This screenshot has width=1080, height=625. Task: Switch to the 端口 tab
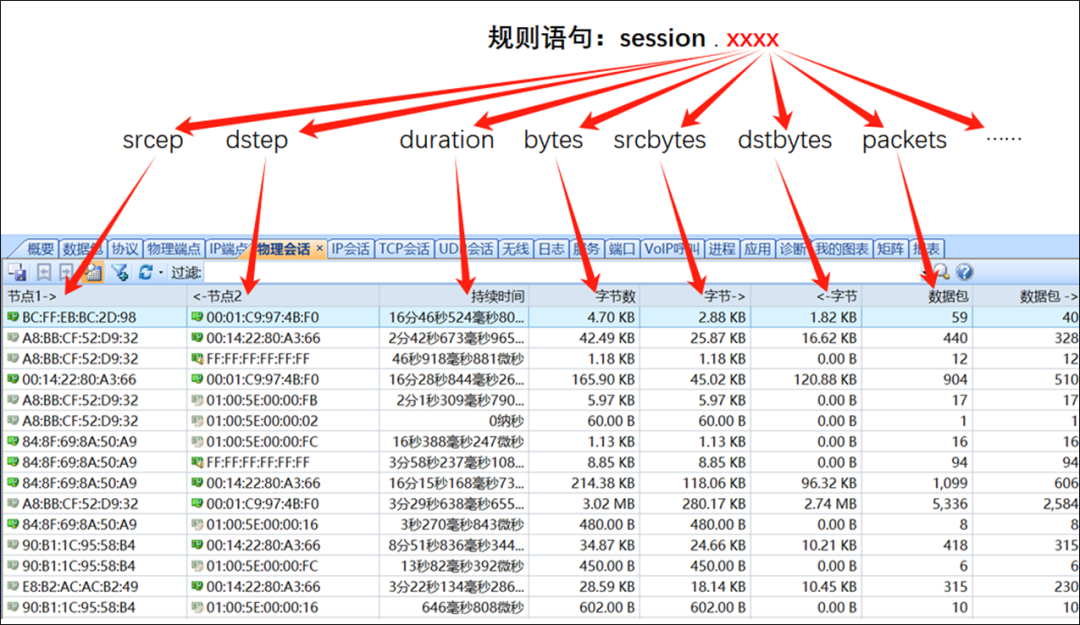point(623,249)
